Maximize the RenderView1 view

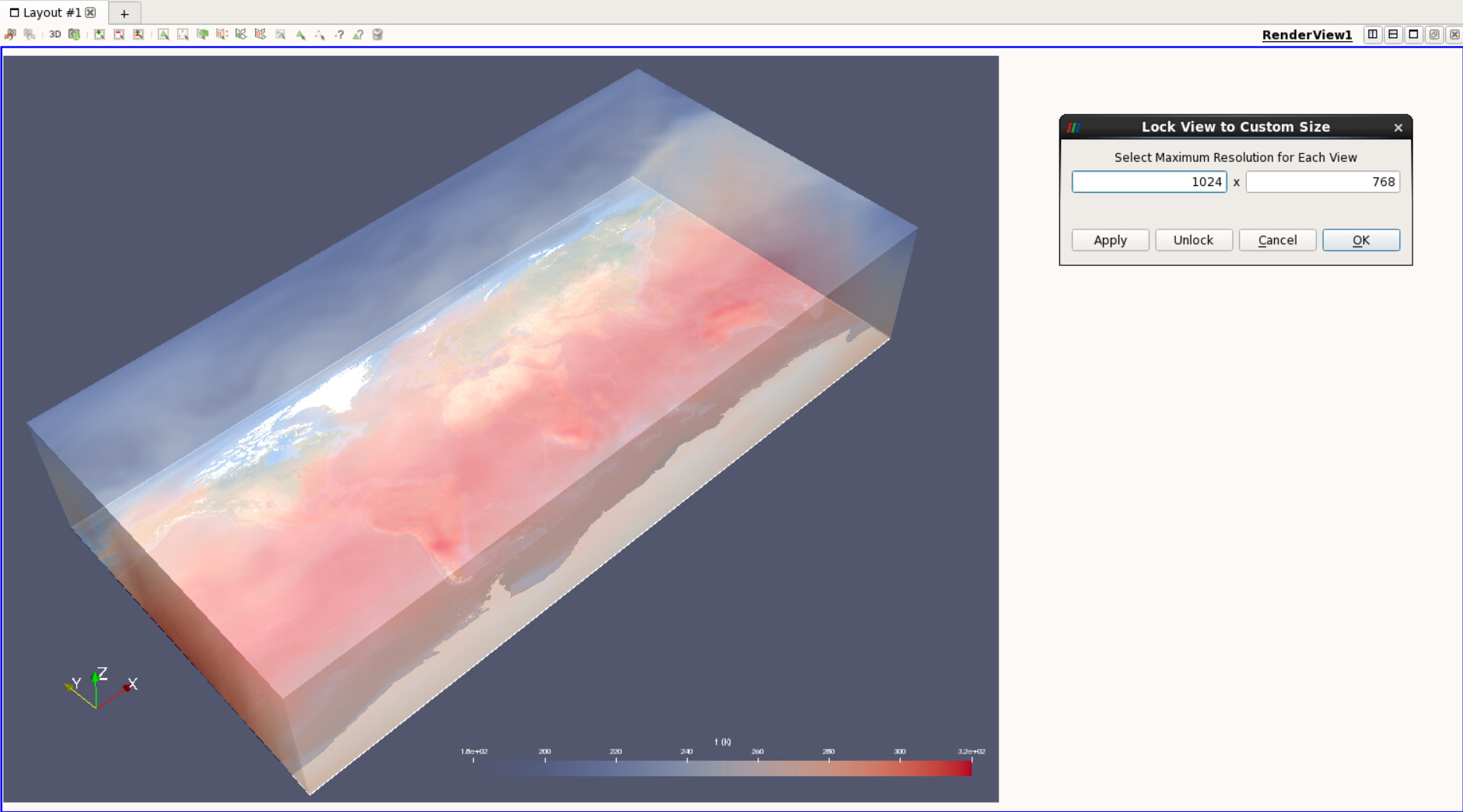pos(1414,34)
